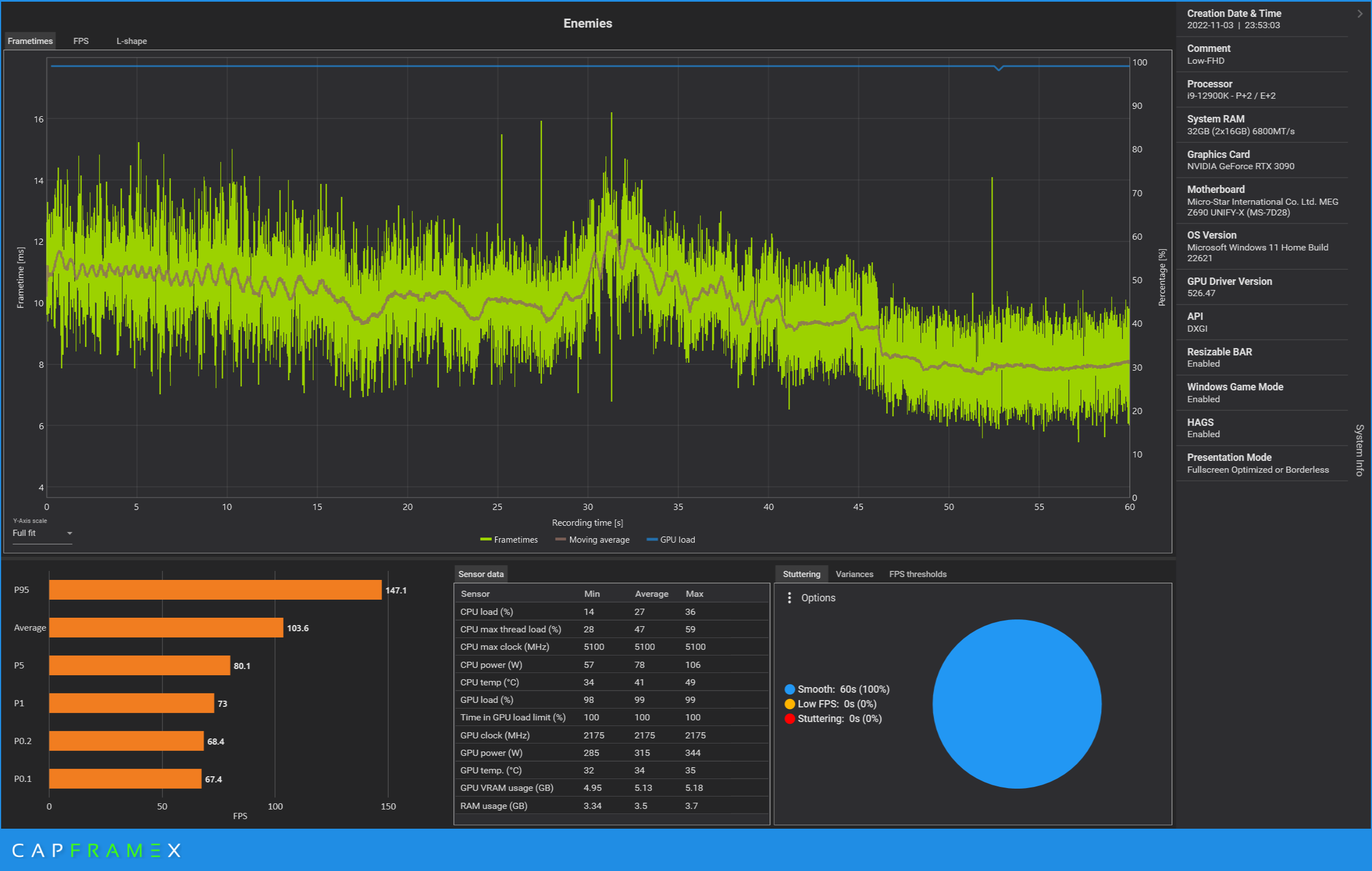The height and width of the screenshot is (871, 1372).
Task: Open the three-dot Options menu
Action: point(789,597)
